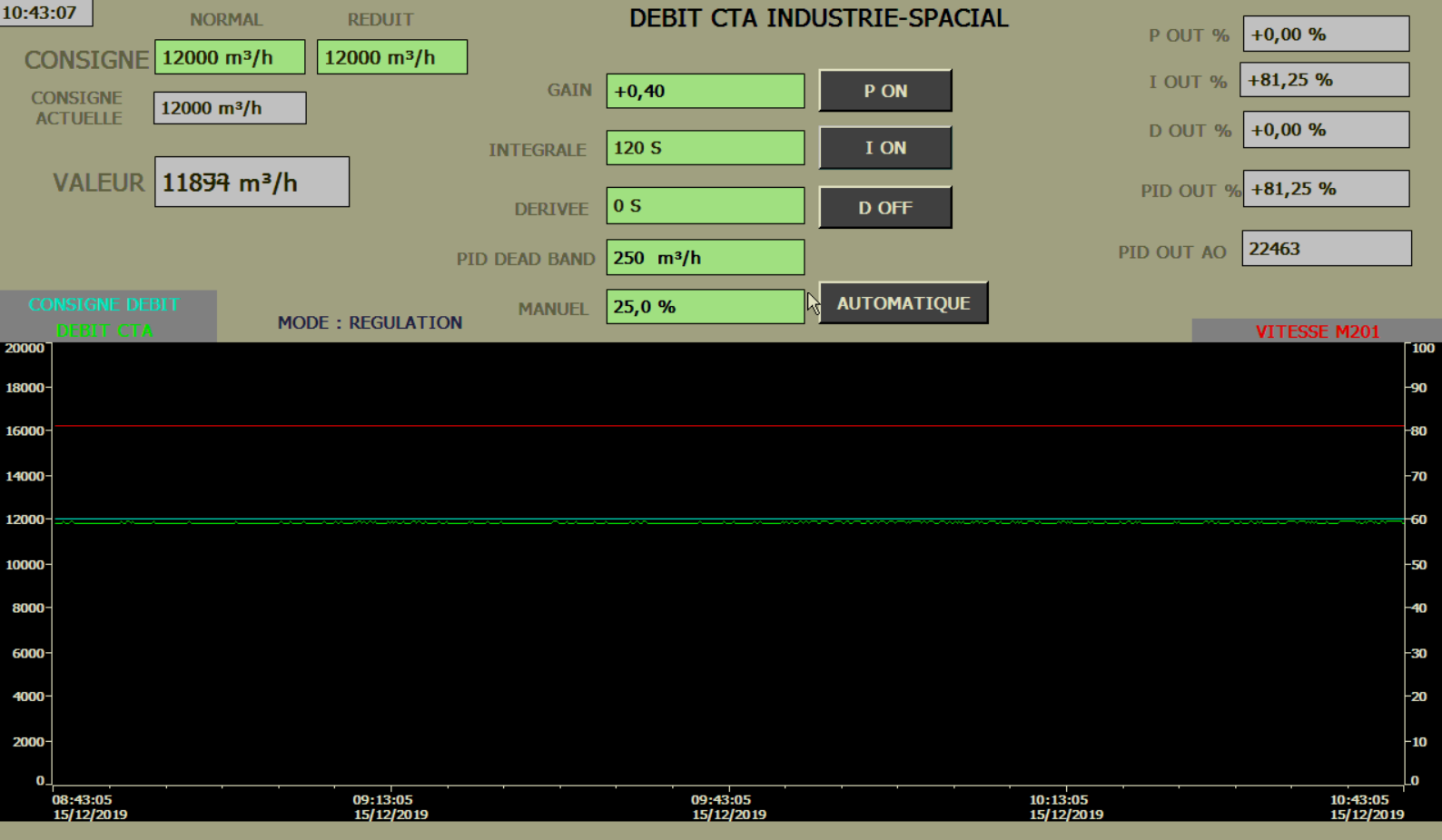Toggle the P ON proportional button

(x=885, y=91)
